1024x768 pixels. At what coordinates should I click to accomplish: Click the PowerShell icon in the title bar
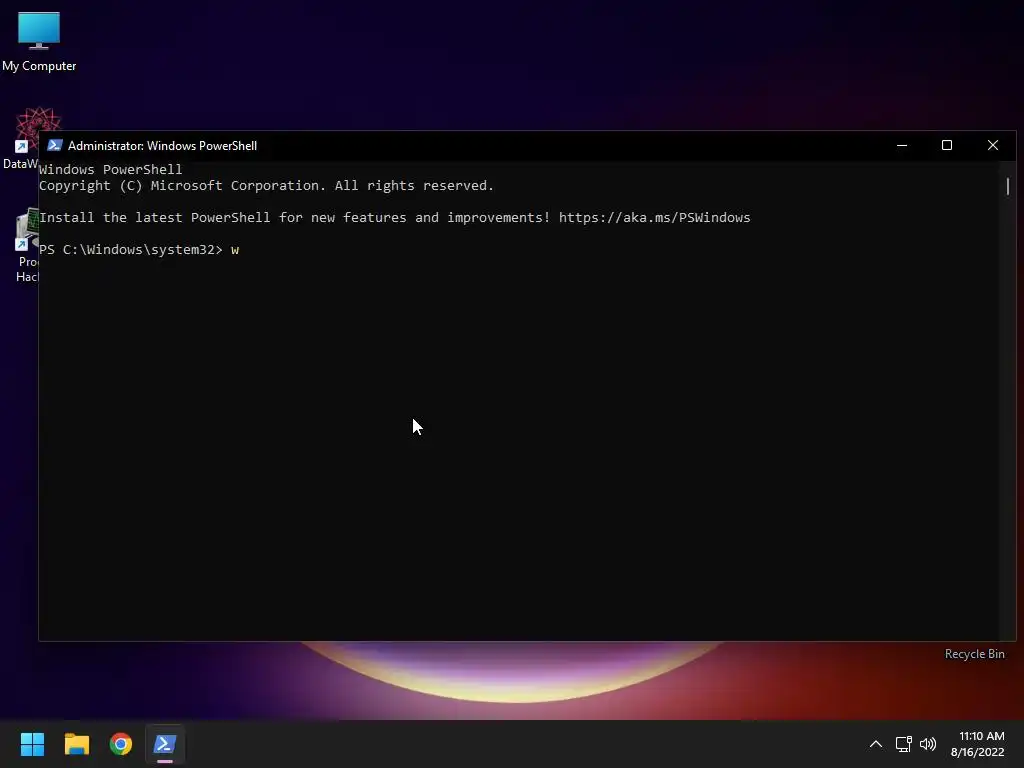(55, 145)
